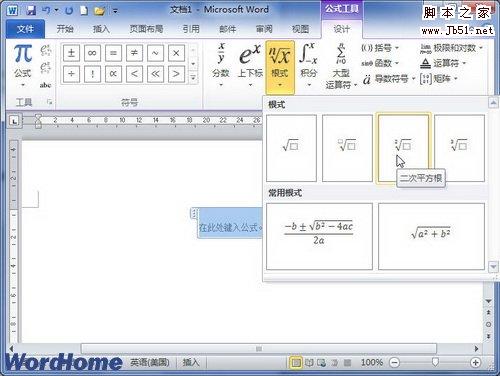
Task: Create new document with blank page icon
Action: (84, 10)
